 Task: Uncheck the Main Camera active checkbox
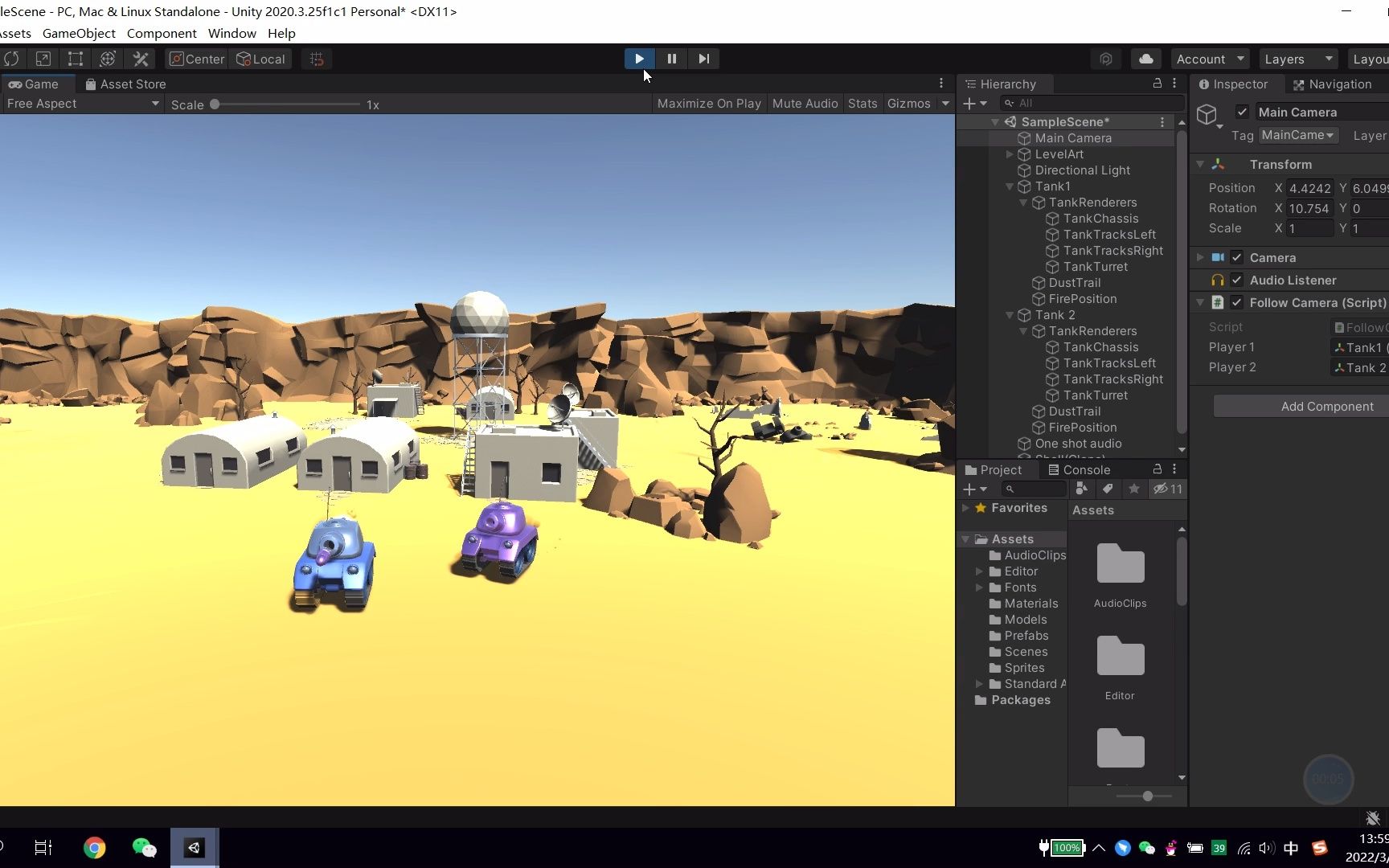point(1242,112)
